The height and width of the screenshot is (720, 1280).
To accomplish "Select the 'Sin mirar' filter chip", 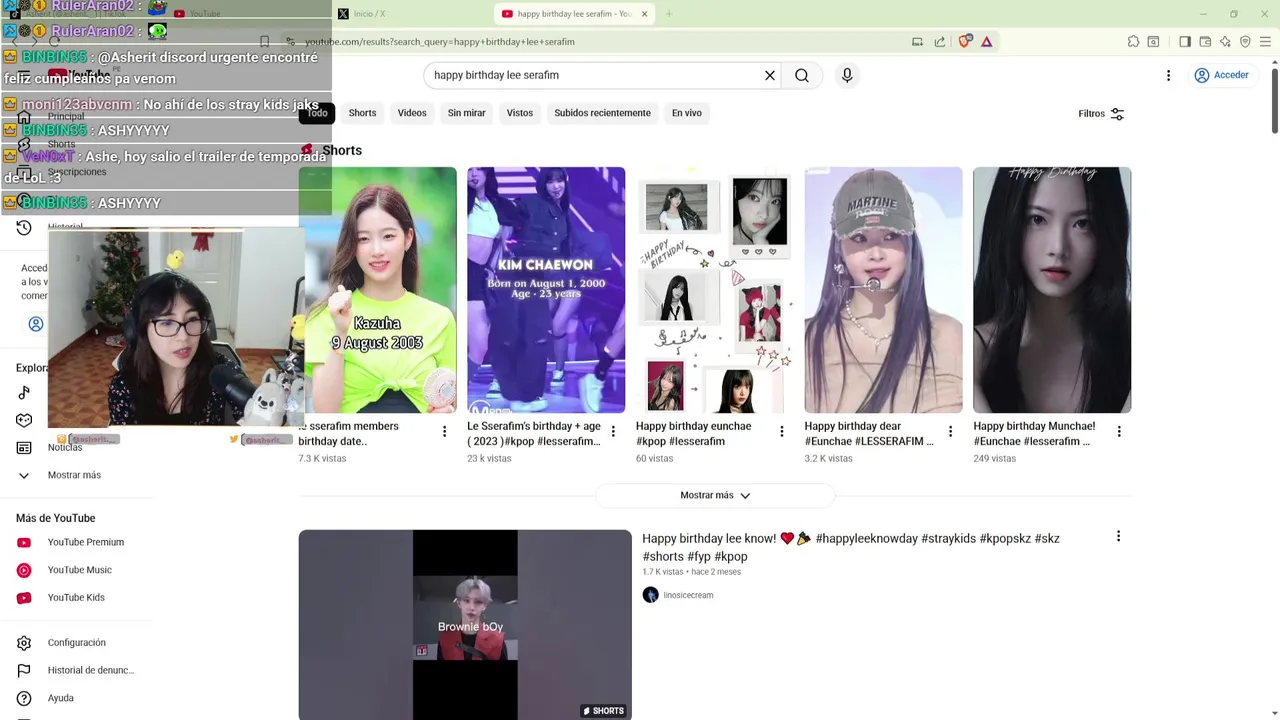I will (x=466, y=113).
